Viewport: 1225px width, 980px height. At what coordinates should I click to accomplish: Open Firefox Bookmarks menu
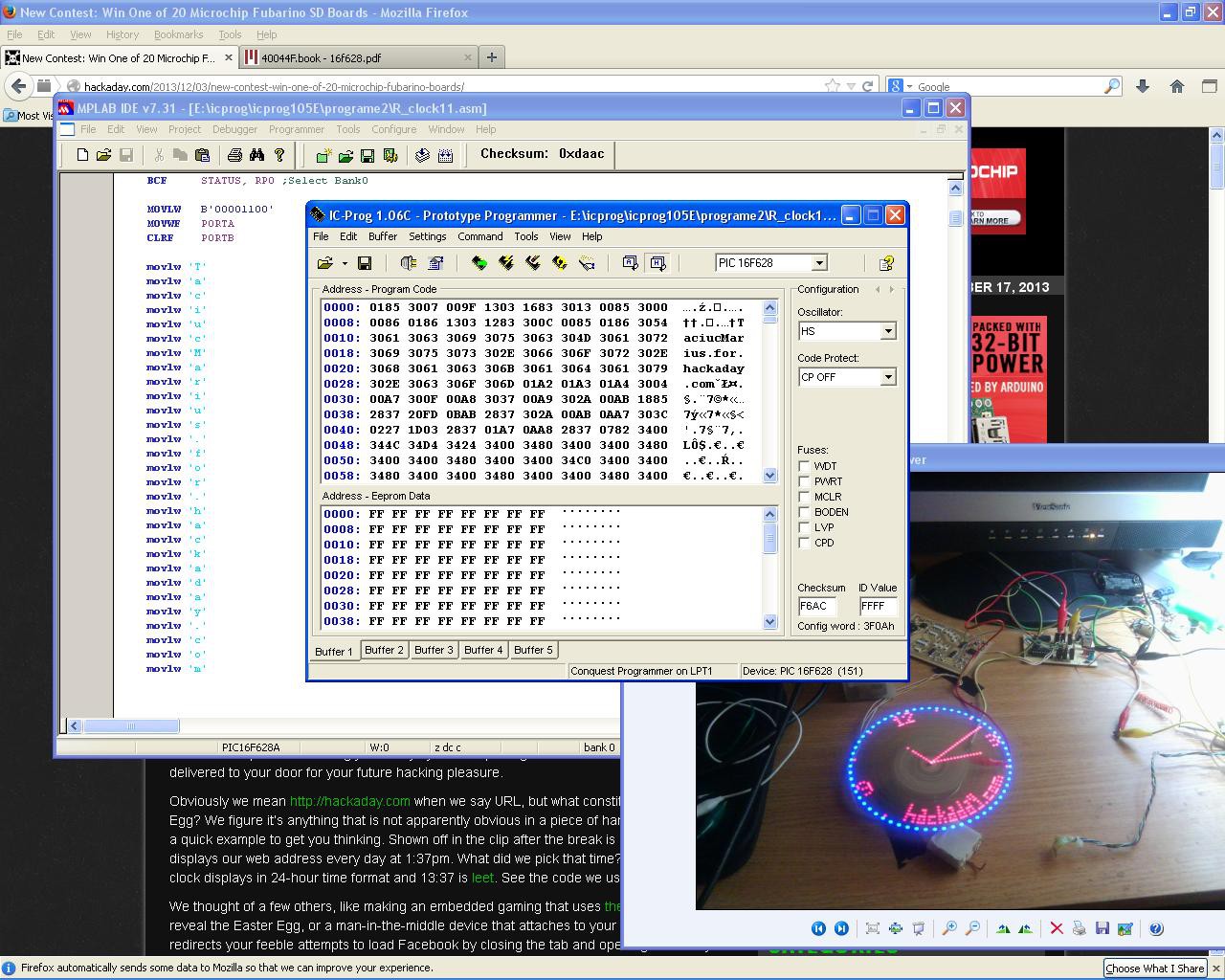pyautogui.click(x=179, y=34)
